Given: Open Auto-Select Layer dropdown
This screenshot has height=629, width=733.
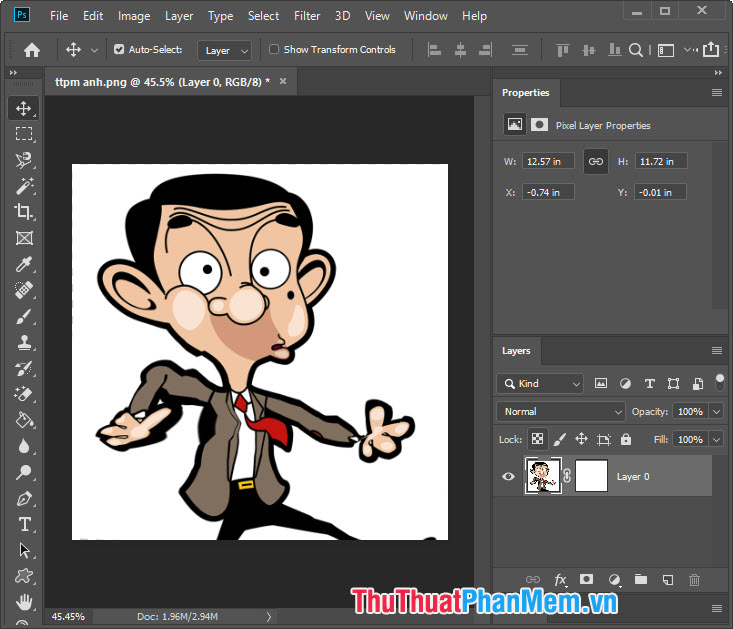Looking at the screenshot, I should tap(225, 50).
